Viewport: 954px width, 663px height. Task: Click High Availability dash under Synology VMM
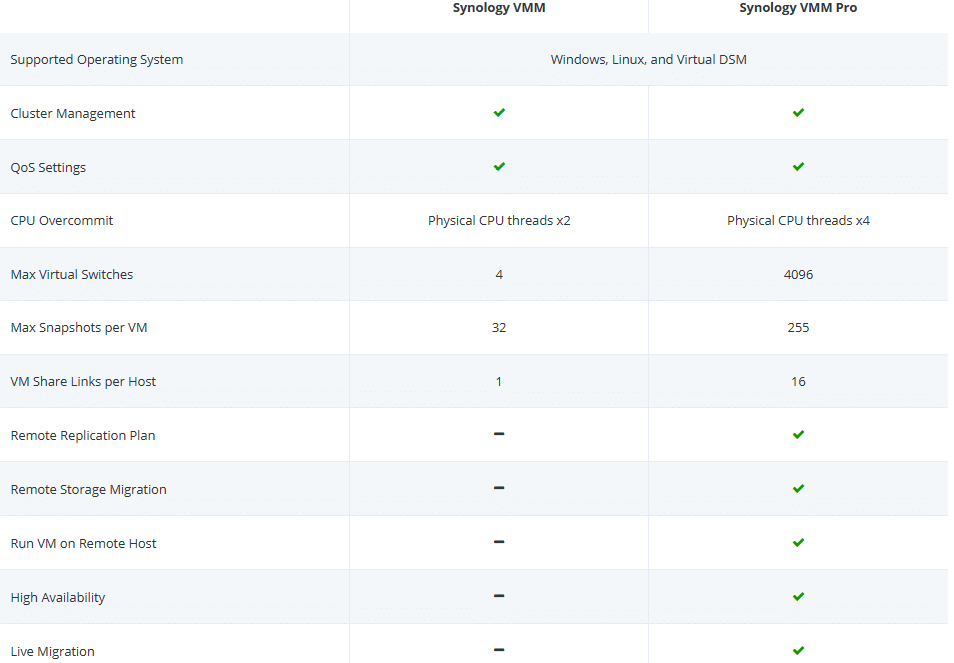click(x=499, y=596)
